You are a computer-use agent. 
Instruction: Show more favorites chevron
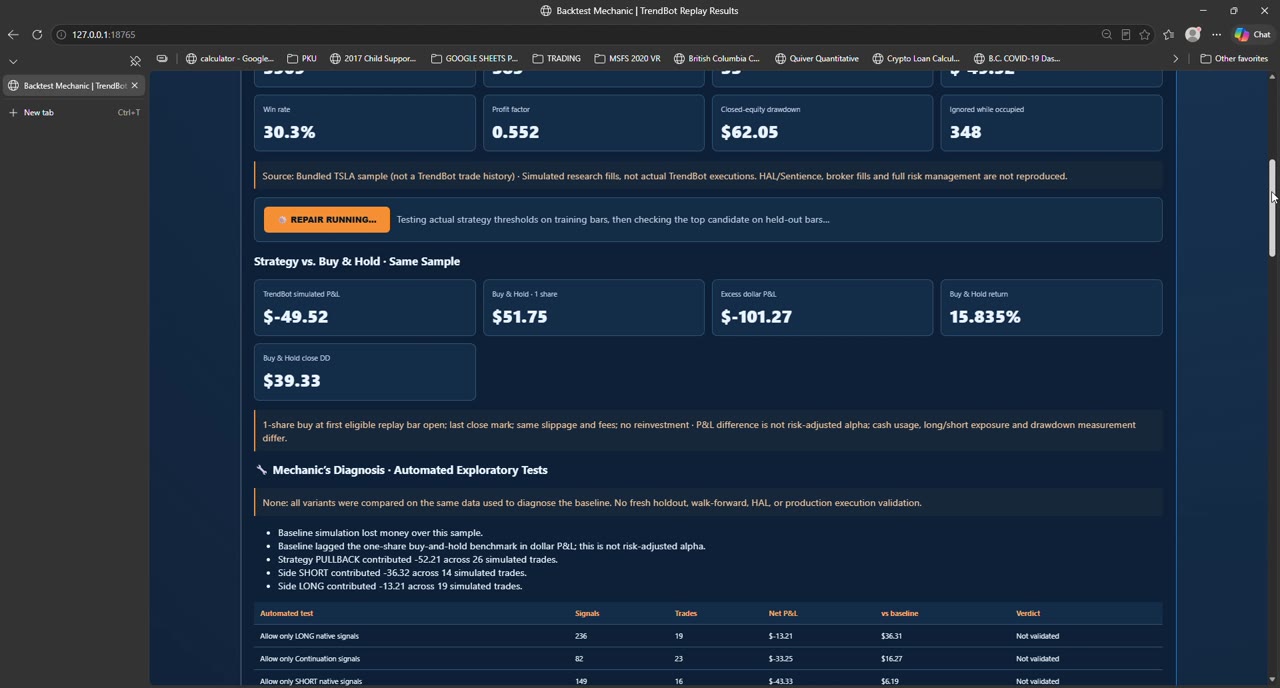coord(1176,58)
